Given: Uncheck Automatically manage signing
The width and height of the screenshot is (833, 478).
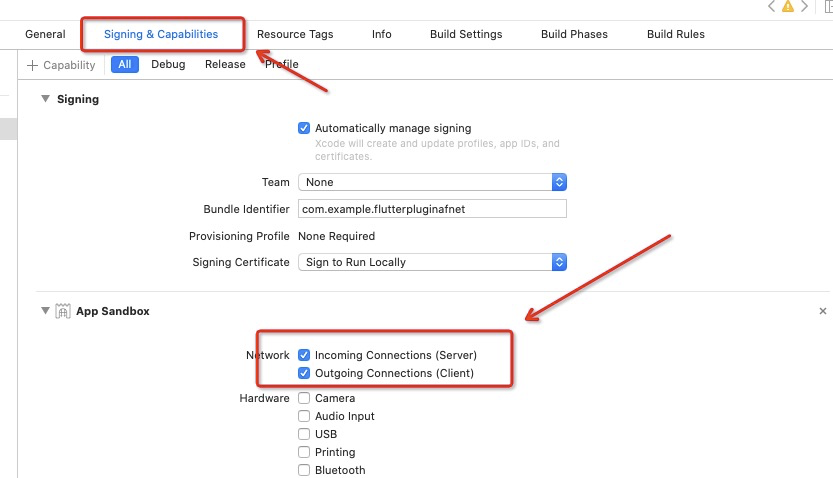Looking at the screenshot, I should tap(304, 128).
